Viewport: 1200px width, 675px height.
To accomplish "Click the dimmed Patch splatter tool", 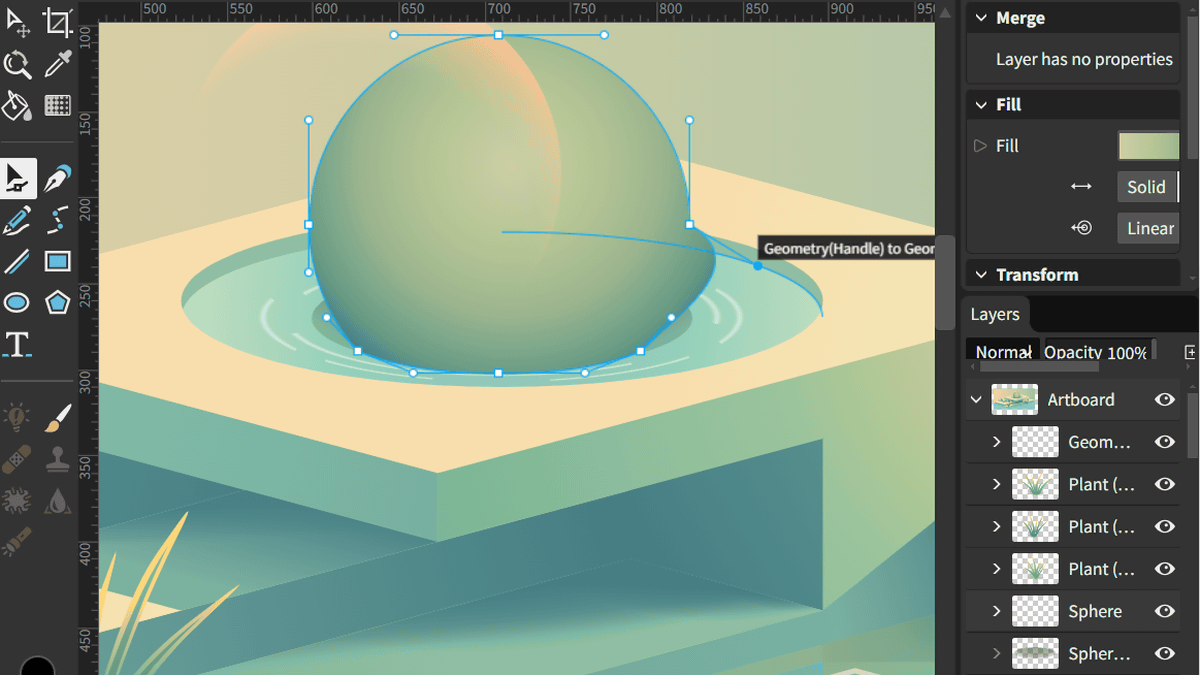I will [18, 500].
